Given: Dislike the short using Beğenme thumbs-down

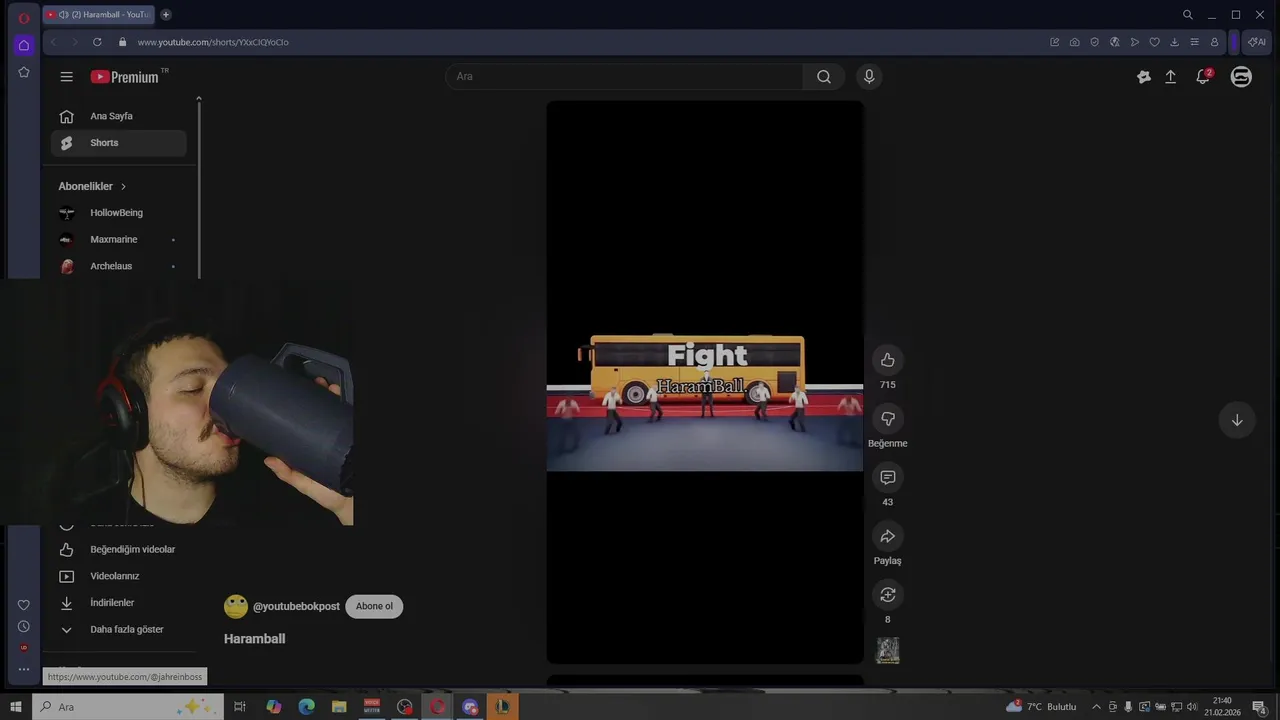Looking at the screenshot, I should click(x=887, y=419).
